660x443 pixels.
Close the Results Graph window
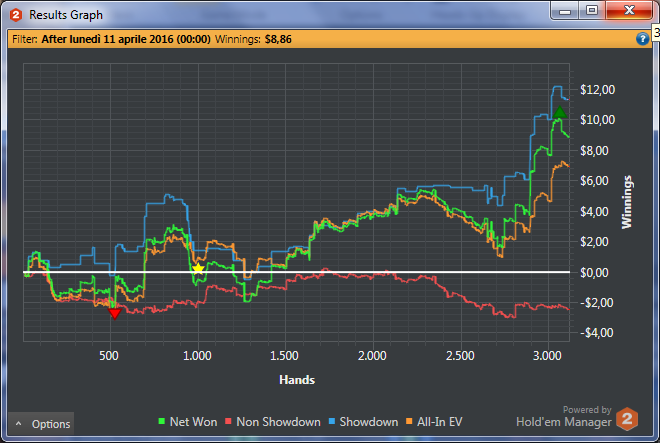[x=629, y=11]
